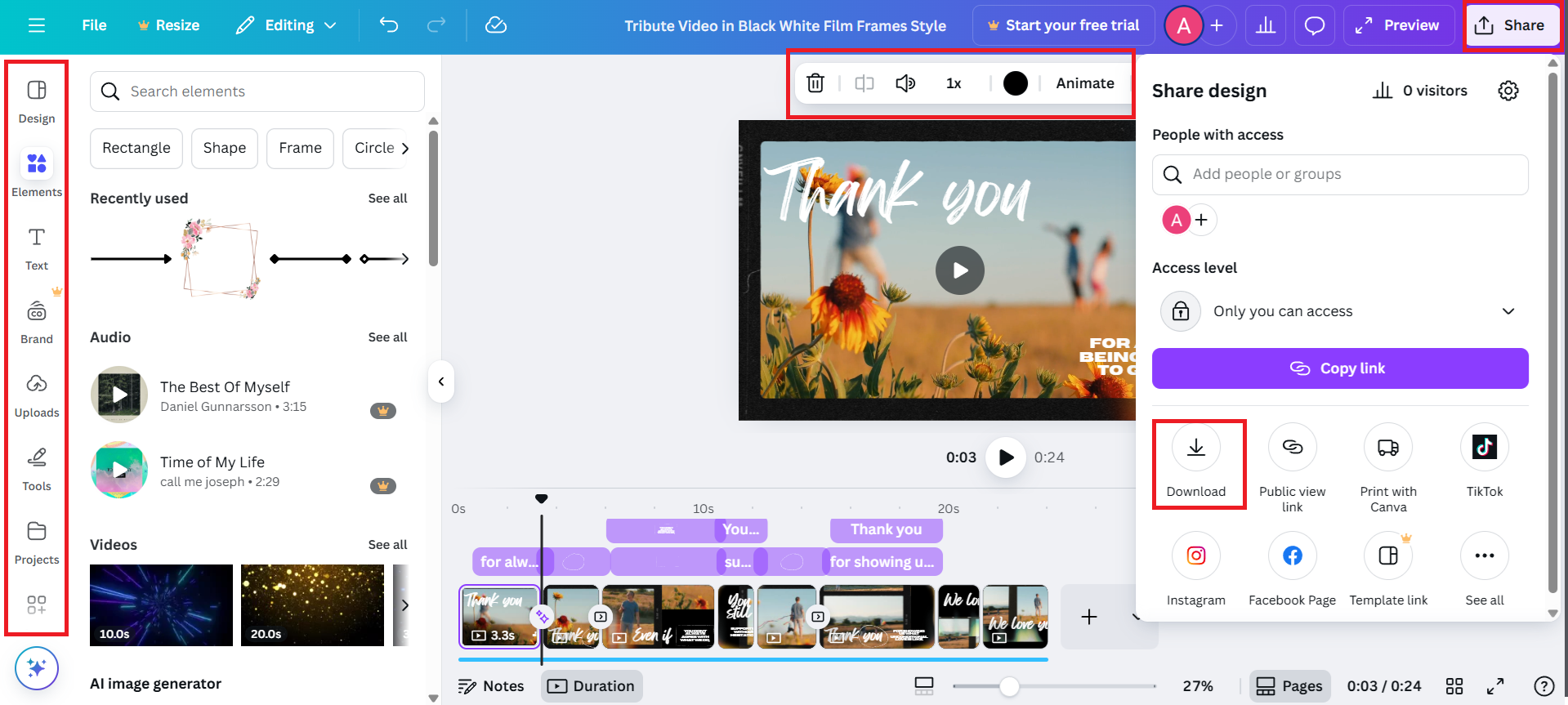Open the Text sidebar tab
The height and width of the screenshot is (705, 1568).
[37, 248]
